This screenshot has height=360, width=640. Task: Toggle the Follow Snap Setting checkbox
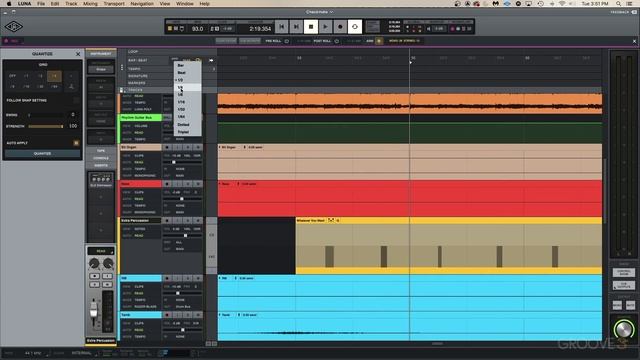point(76,100)
